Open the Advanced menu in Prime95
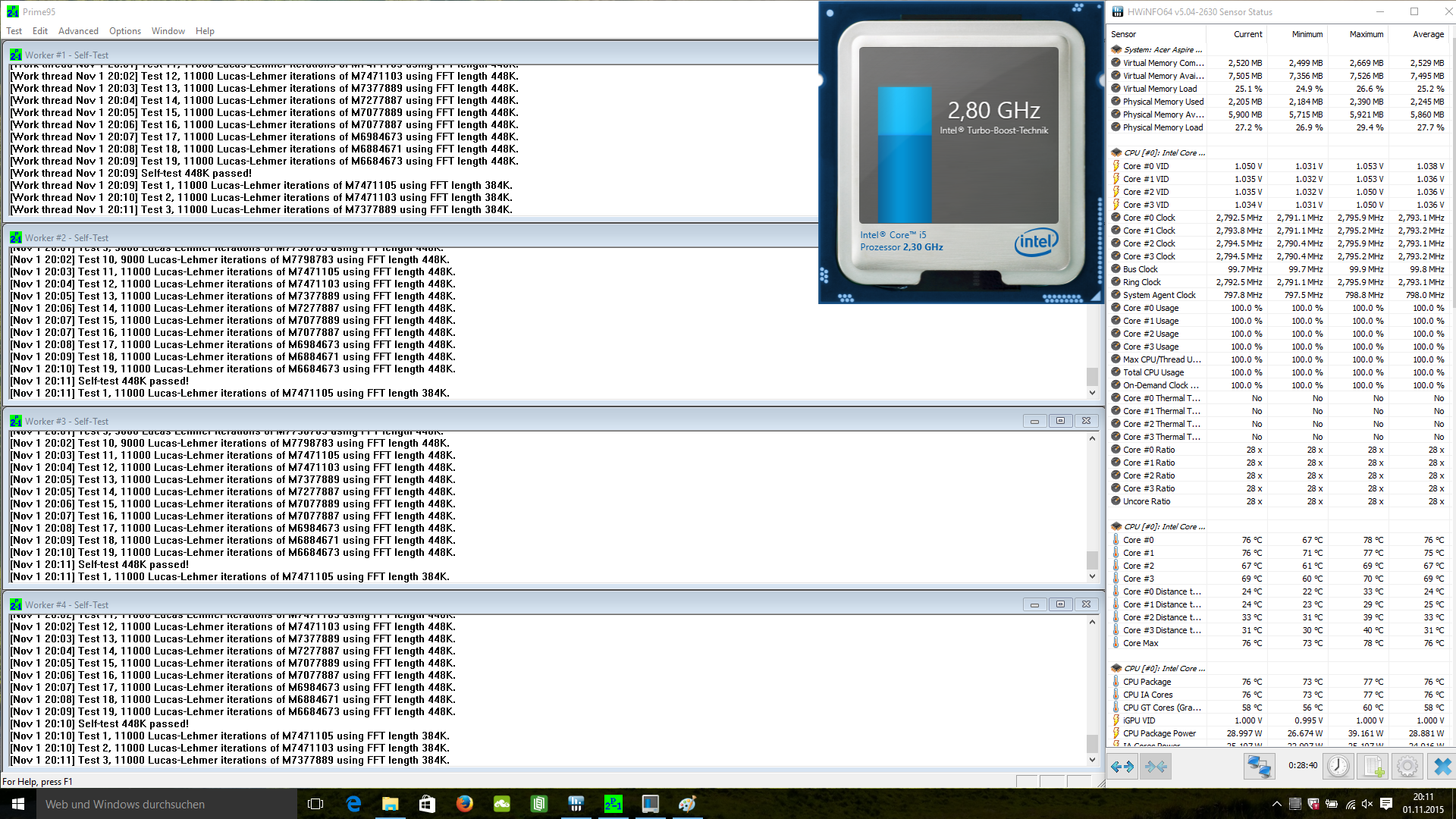The width and height of the screenshot is (1456, 819). pos(78,31)
